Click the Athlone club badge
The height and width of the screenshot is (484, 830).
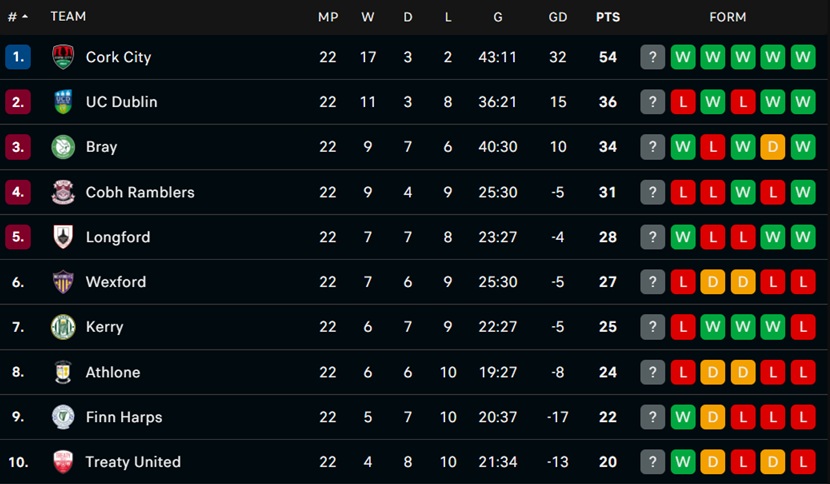(x=63, y=372)
